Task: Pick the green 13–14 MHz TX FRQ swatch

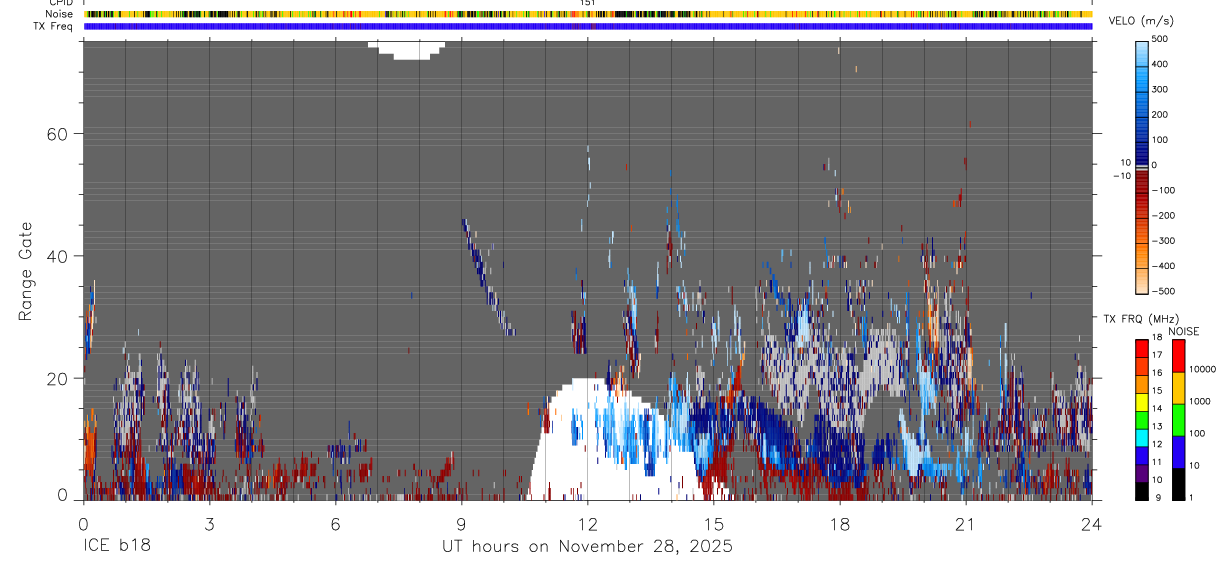Action: point(1142,418)
